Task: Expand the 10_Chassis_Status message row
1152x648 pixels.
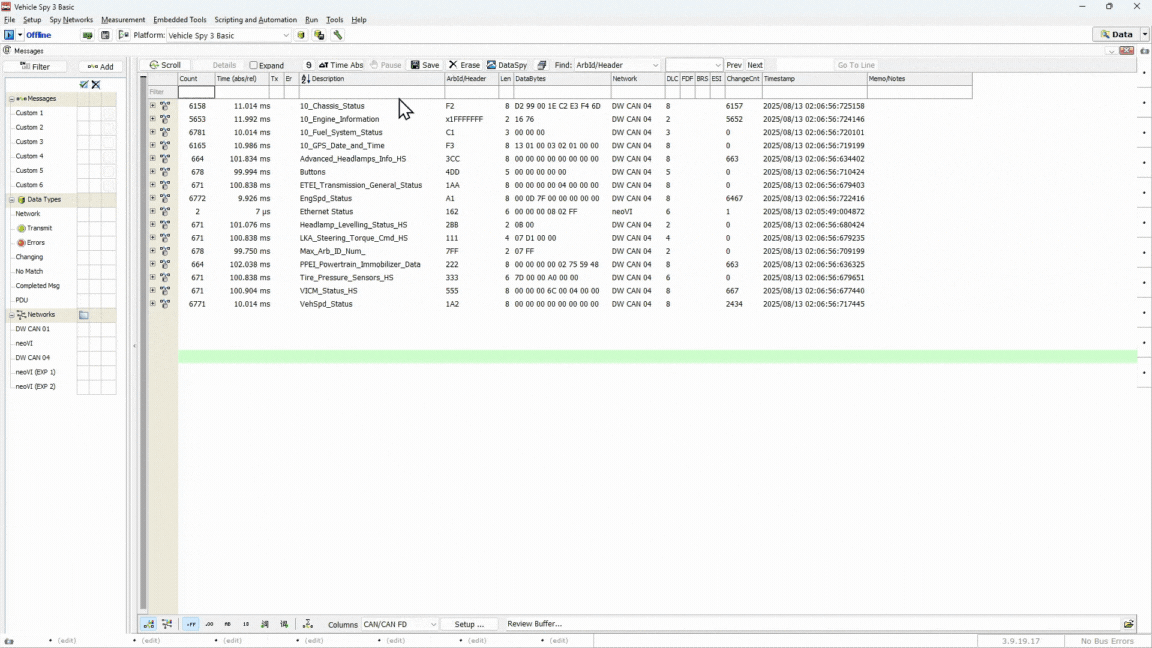Action: (x=153, y=106)
